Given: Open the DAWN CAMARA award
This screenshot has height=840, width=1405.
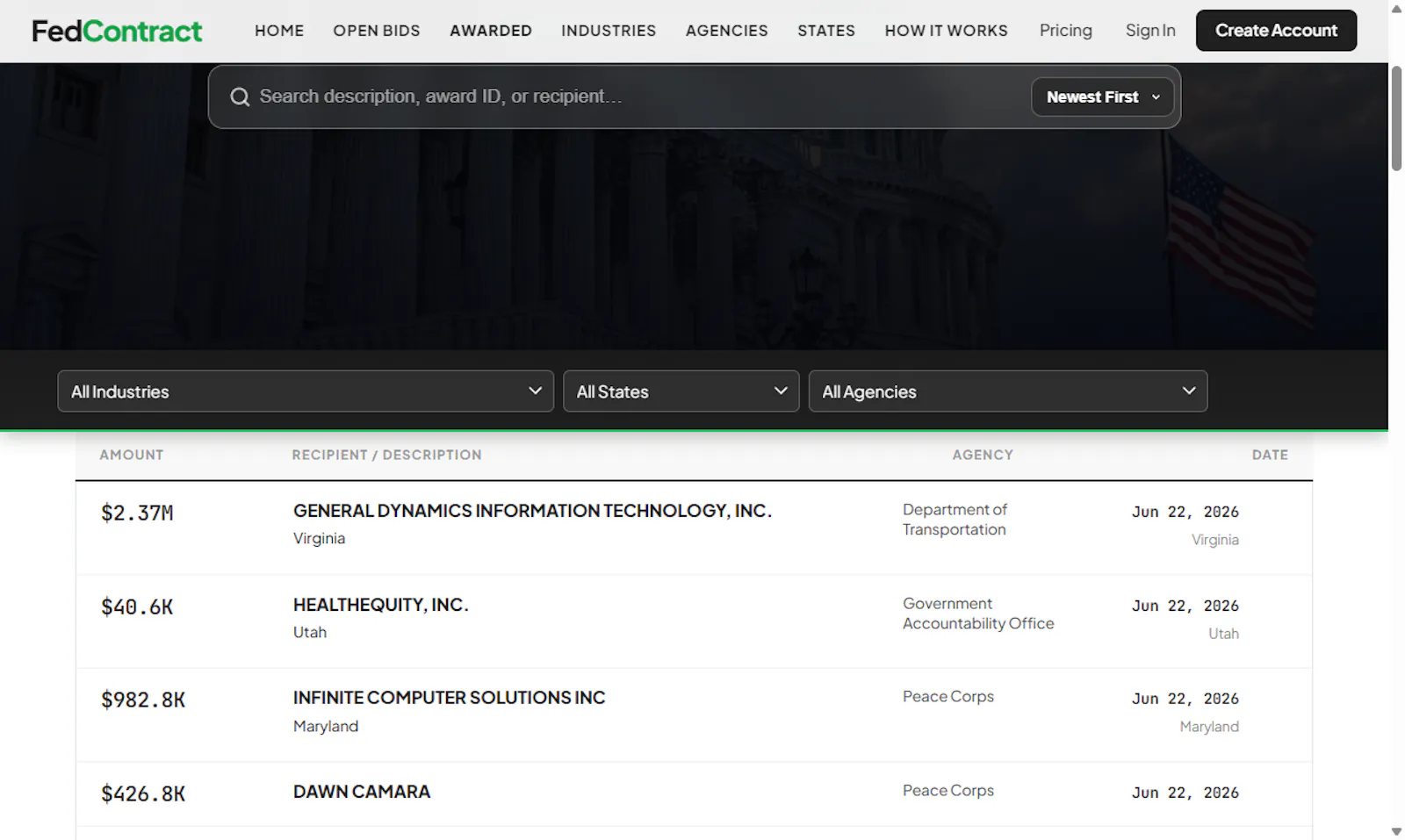Looking at the screenshot, I should pos(362,792).
